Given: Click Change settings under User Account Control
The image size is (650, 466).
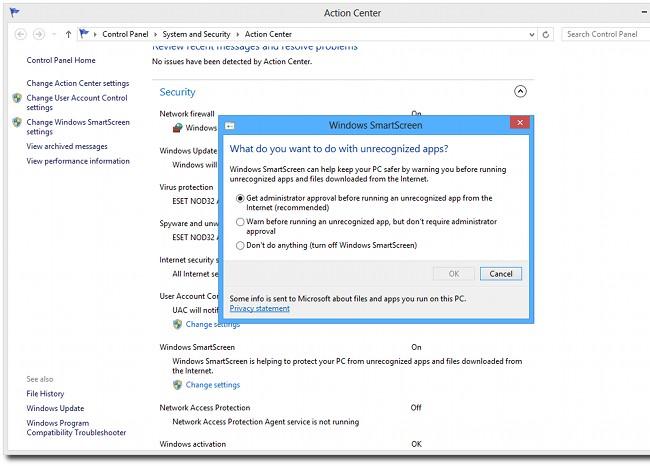Looking at the screenshot, I should (213, 324).
